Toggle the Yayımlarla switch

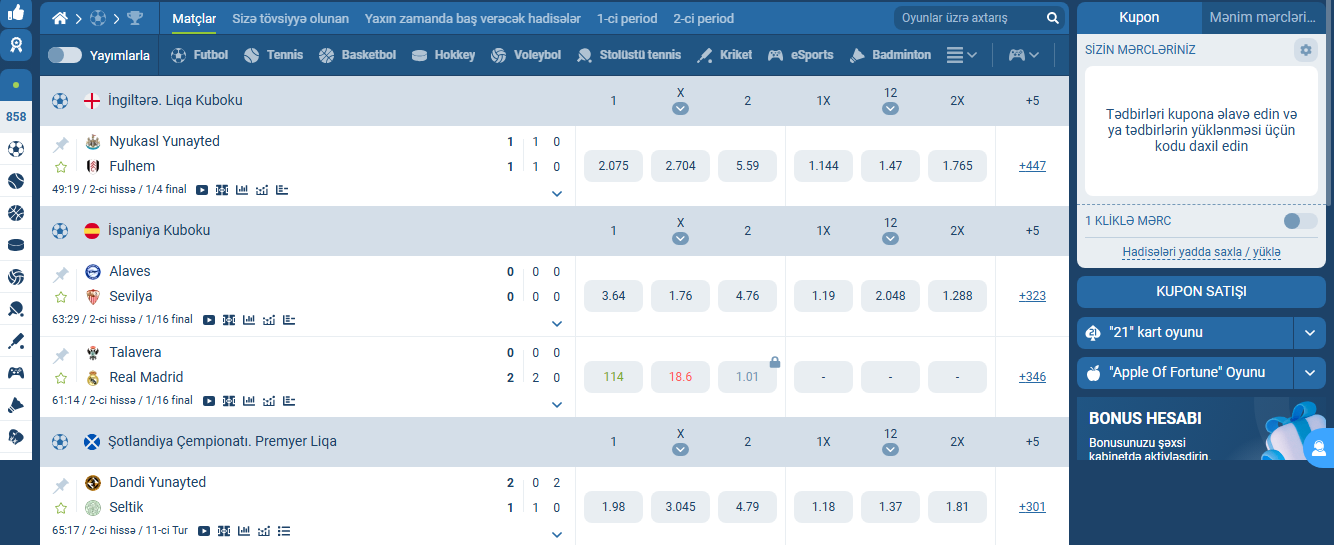(64, 56)
